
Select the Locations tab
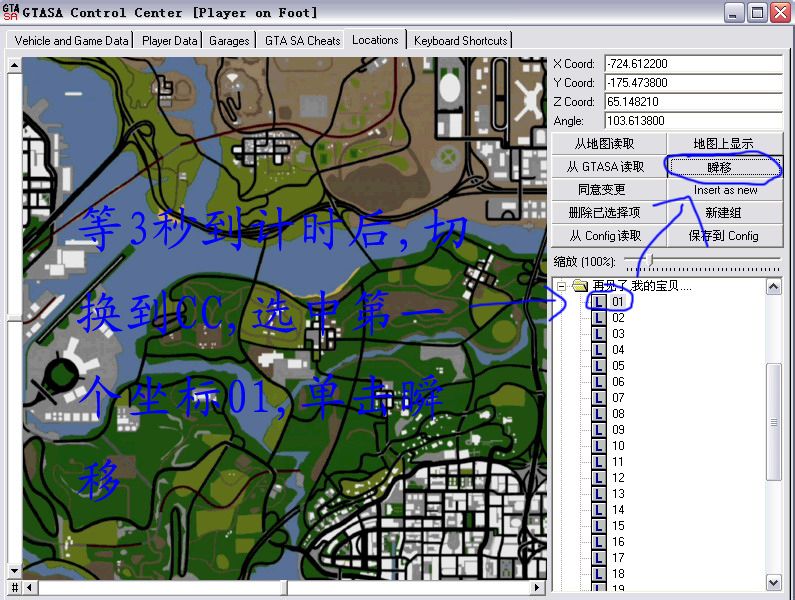click(375, 40)
